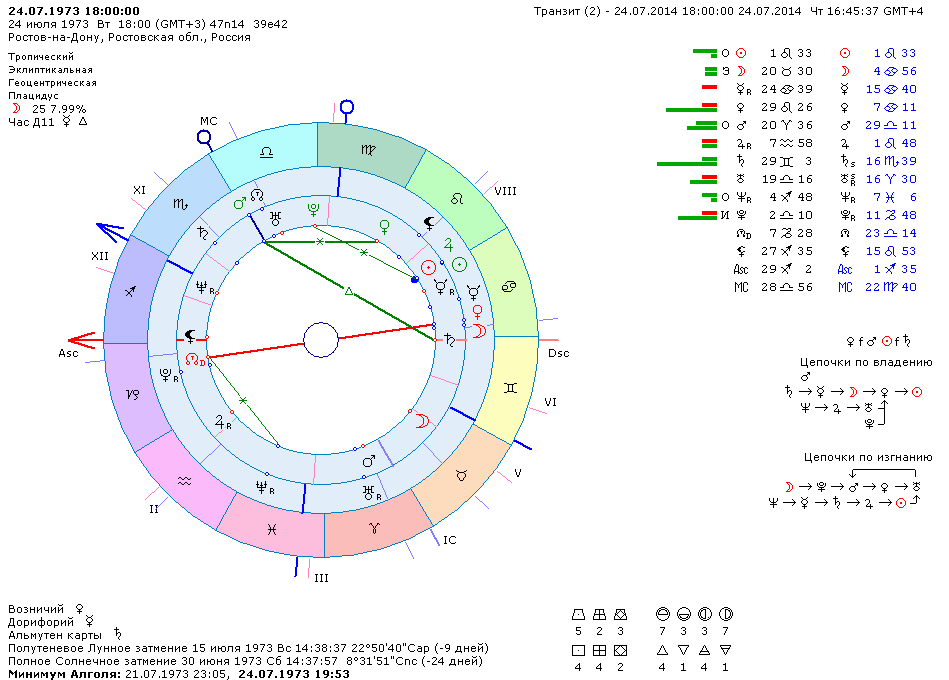Click the natal date header 24.07.1973 18:00:00
This screenshot has height=680, width=949.
[74, 10]
